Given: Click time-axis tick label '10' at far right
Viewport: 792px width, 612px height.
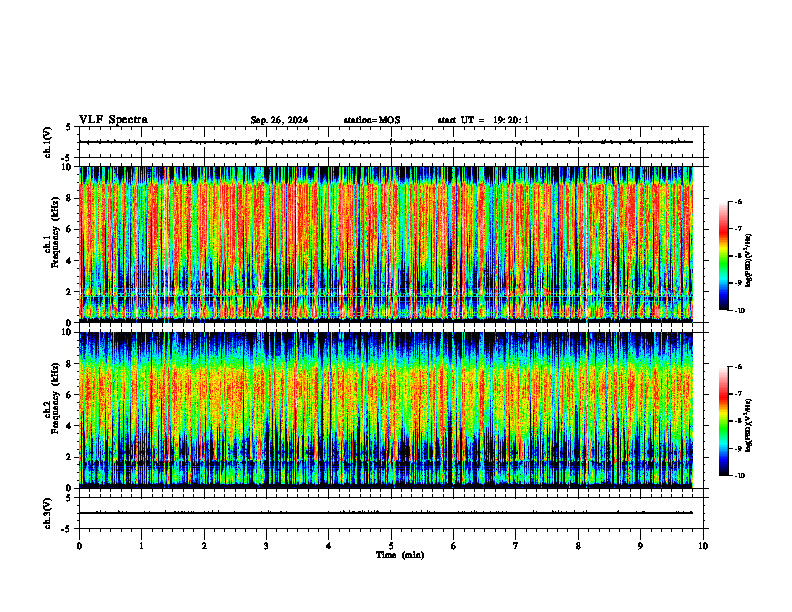Looking at the screenshot, I should tap(703, 546).
